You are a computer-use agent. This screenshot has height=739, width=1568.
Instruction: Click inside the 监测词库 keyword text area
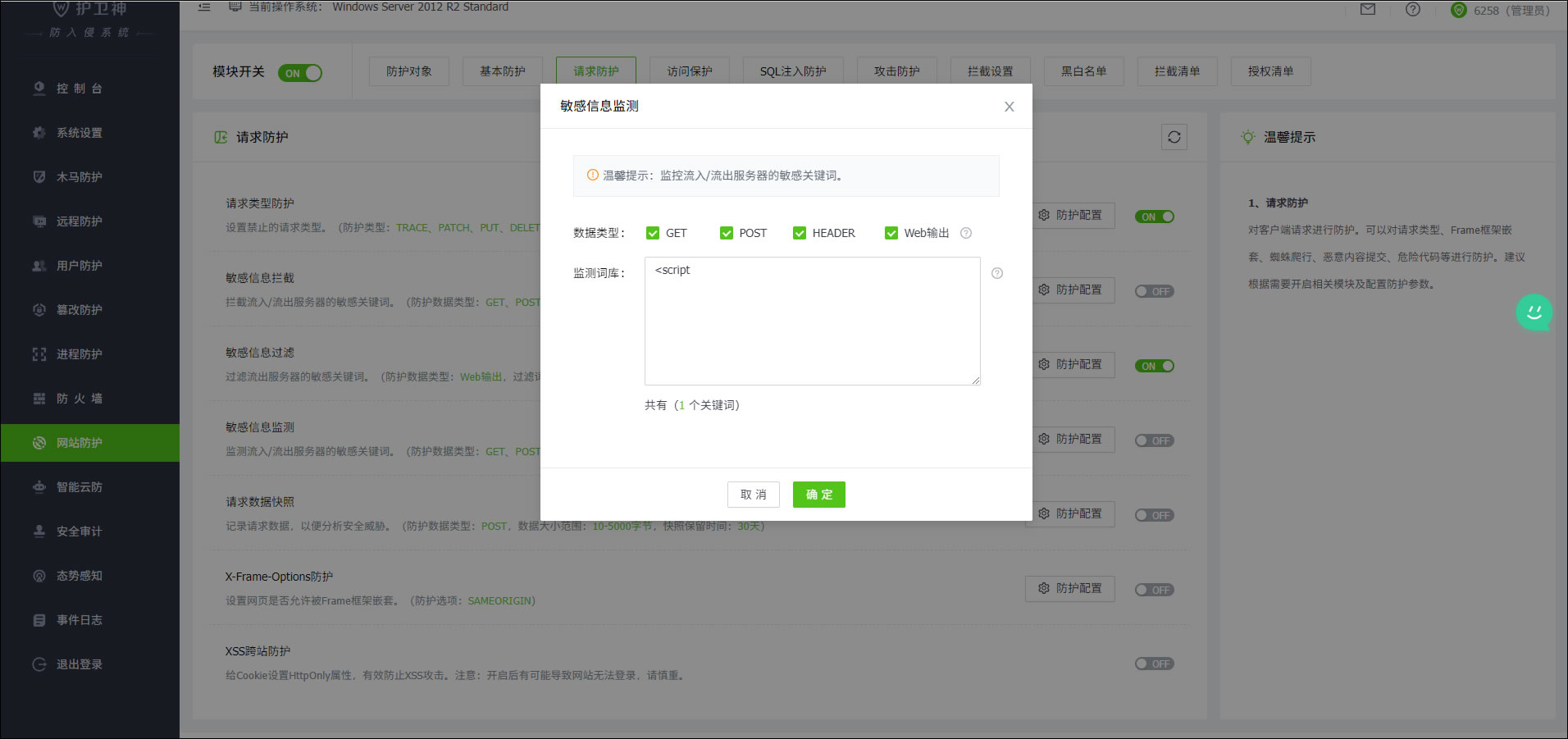811,321
